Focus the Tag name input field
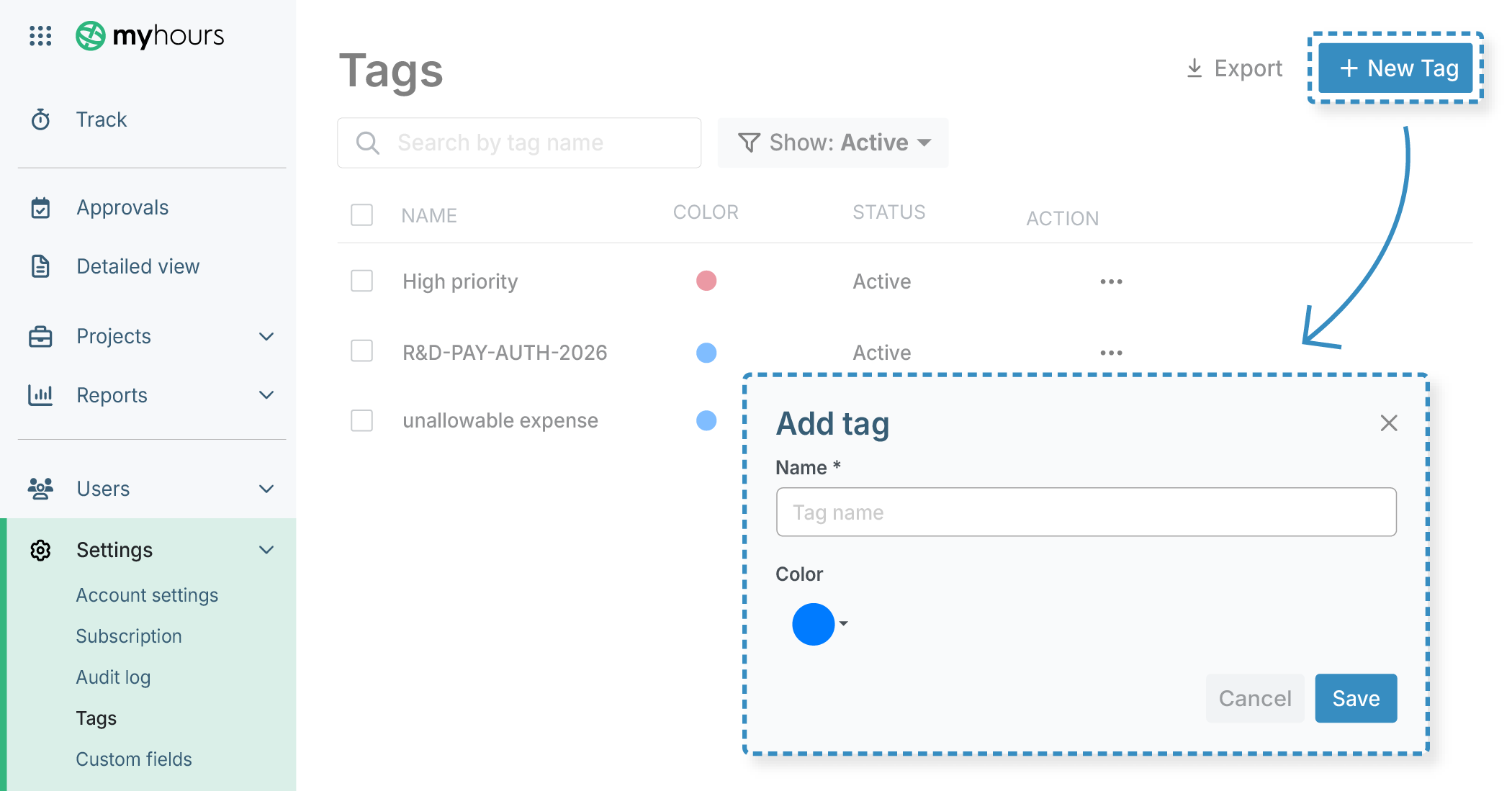This screenshot has width=1512, height=791. point(1086,512)
